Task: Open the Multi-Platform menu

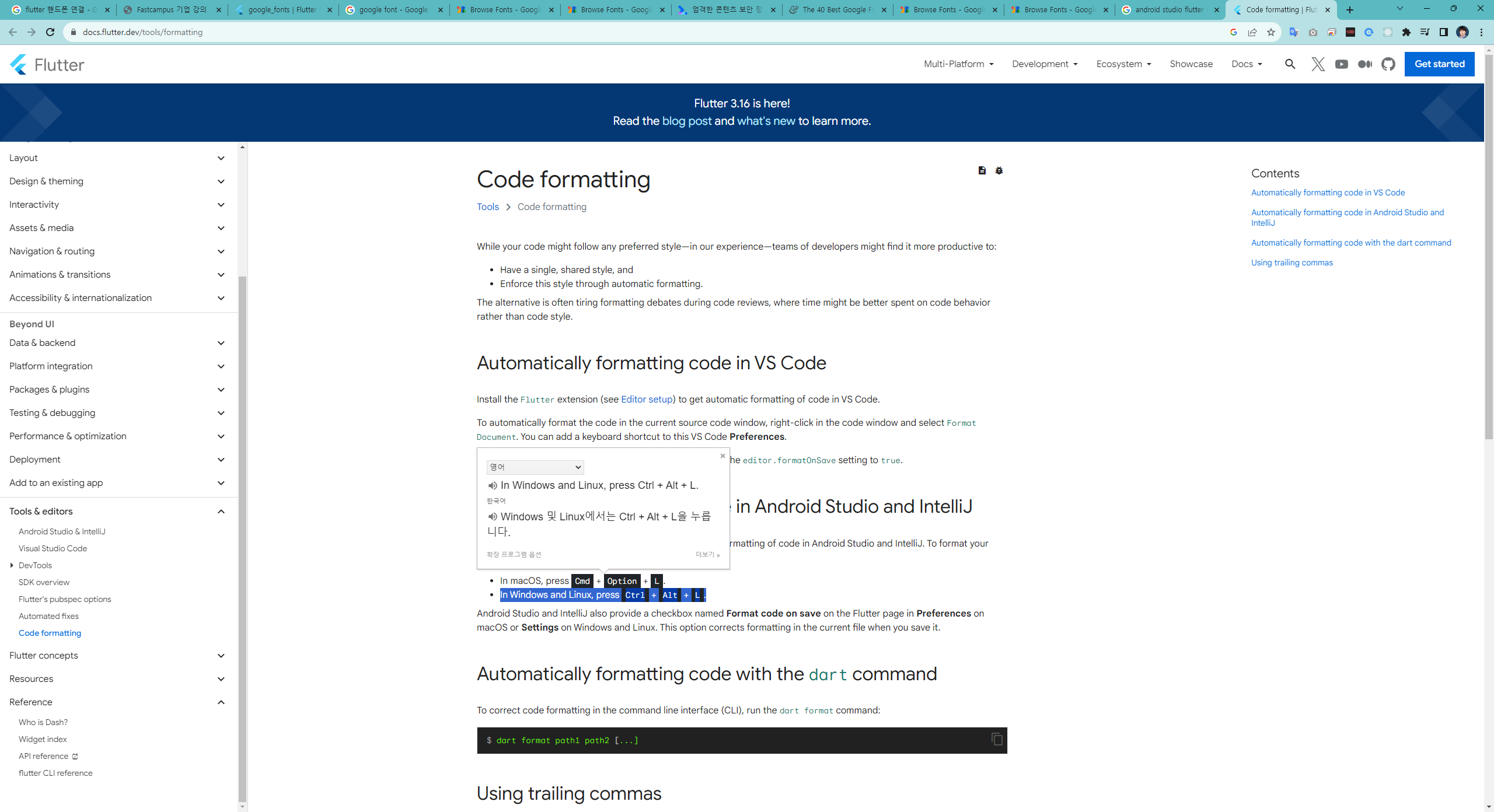Action: pyautogui.click(x=958, y=64)
